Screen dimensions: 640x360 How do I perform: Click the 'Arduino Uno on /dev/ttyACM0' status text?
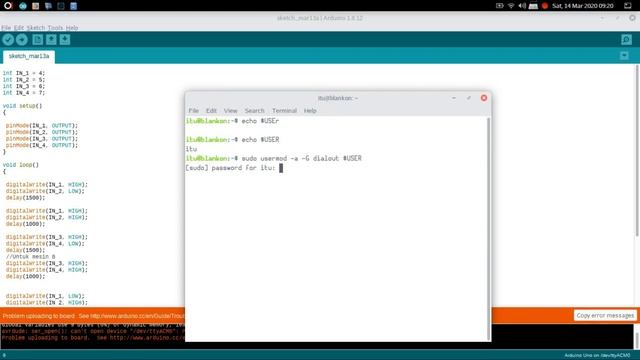(597, 356)
